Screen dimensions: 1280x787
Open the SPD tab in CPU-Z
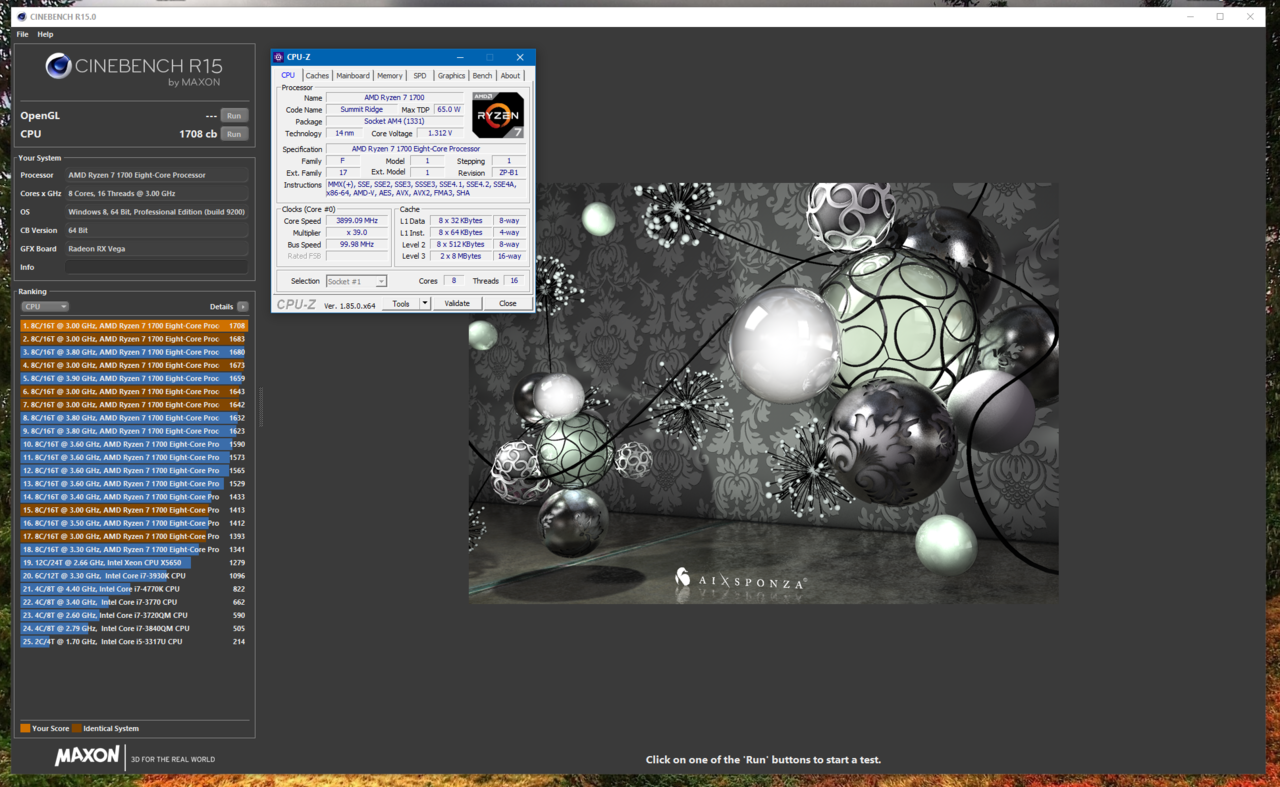(420, 75)
